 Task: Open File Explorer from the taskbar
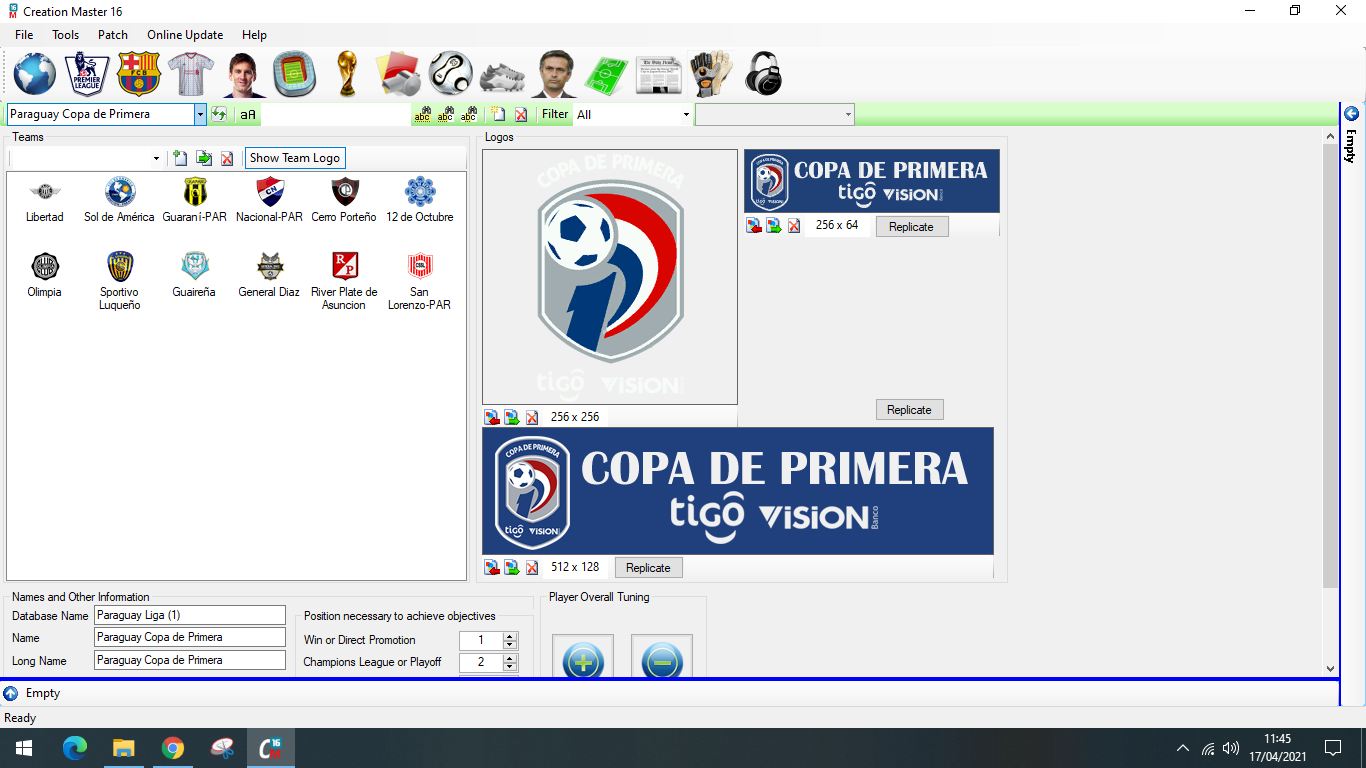point(124,748)
